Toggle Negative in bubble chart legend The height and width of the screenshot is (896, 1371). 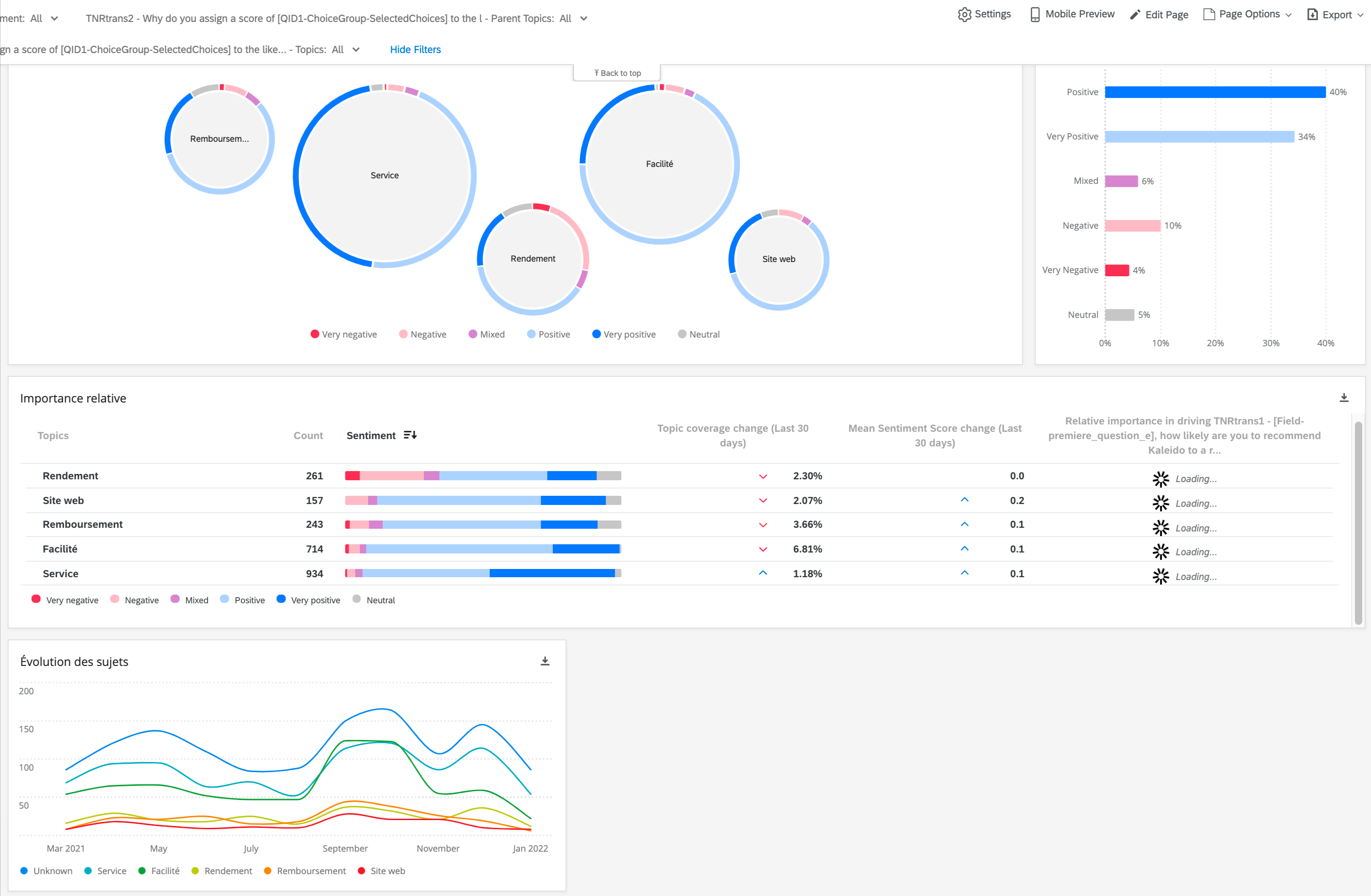tap(422, 334)
